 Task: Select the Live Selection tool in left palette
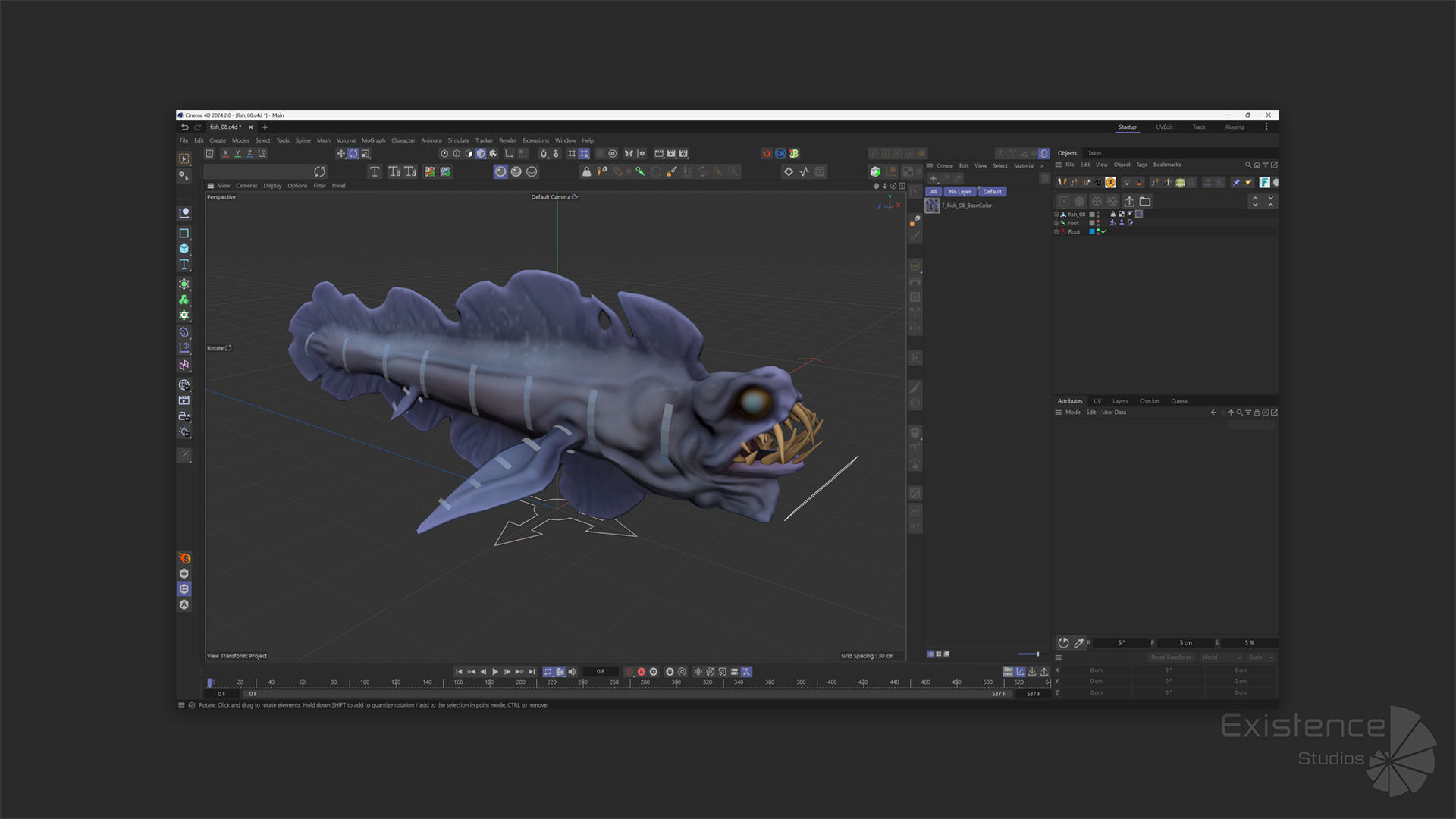[184, 159]
